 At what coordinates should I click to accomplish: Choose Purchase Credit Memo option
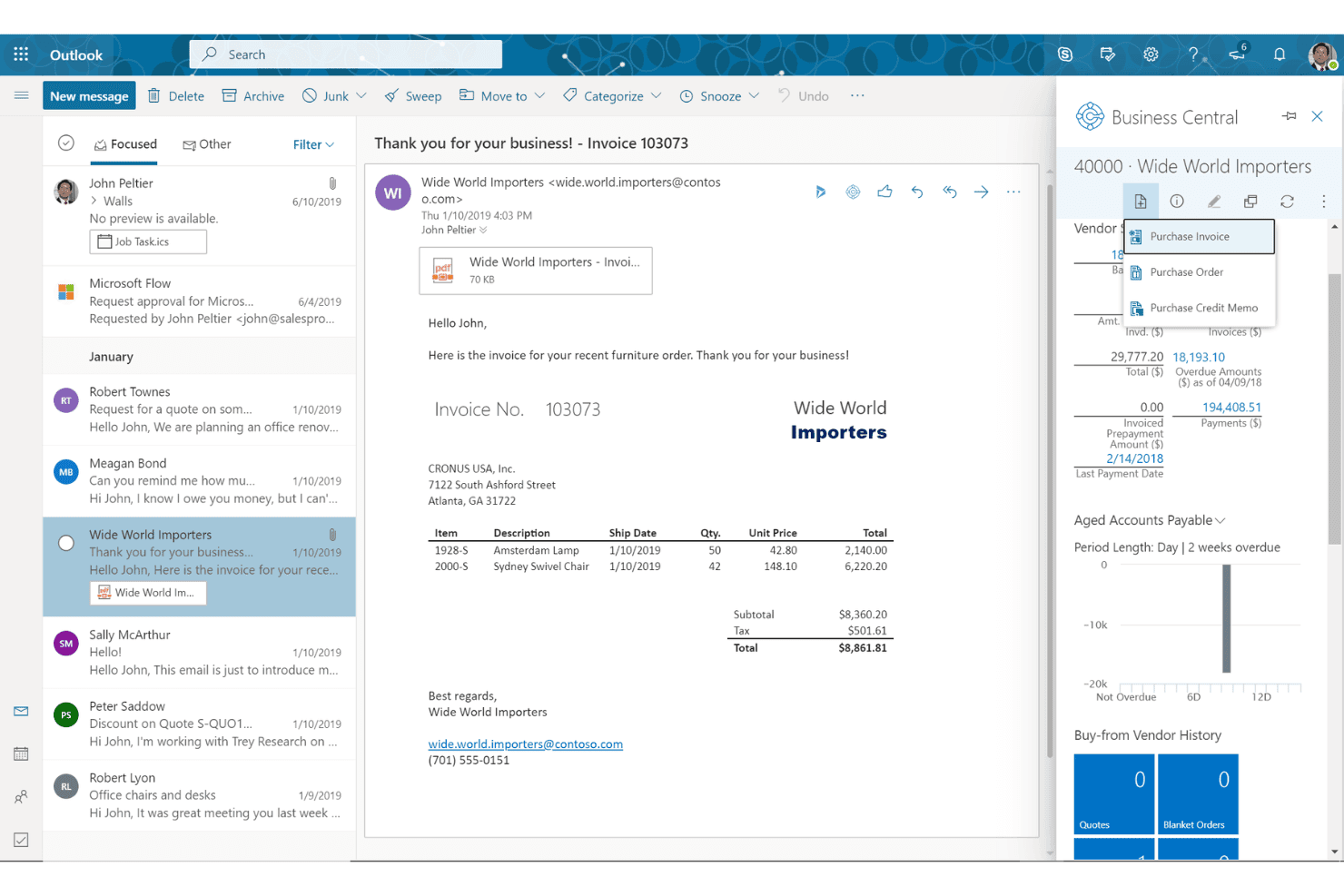[x=1200, y=308]
